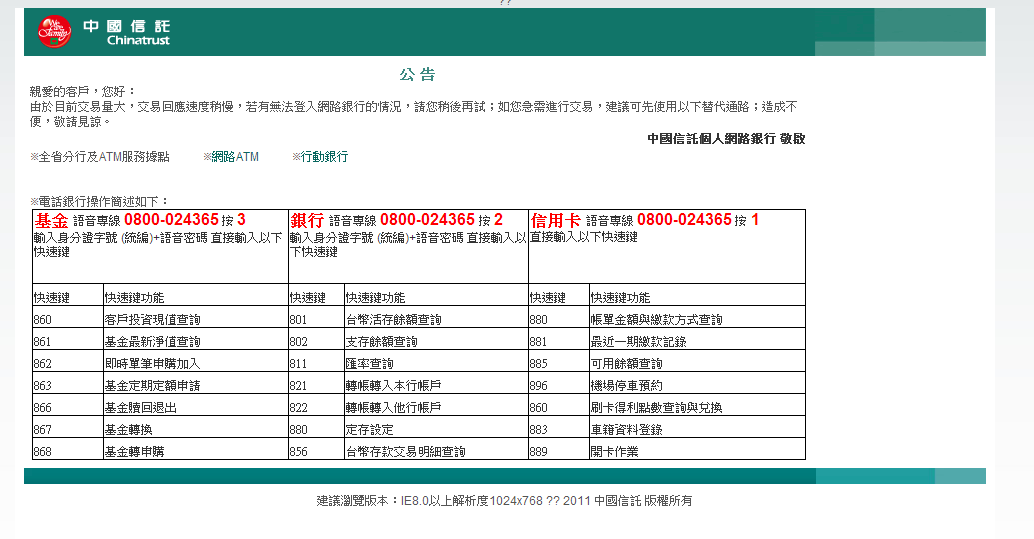Click the 公告 announcement heading

click(416, 75)
